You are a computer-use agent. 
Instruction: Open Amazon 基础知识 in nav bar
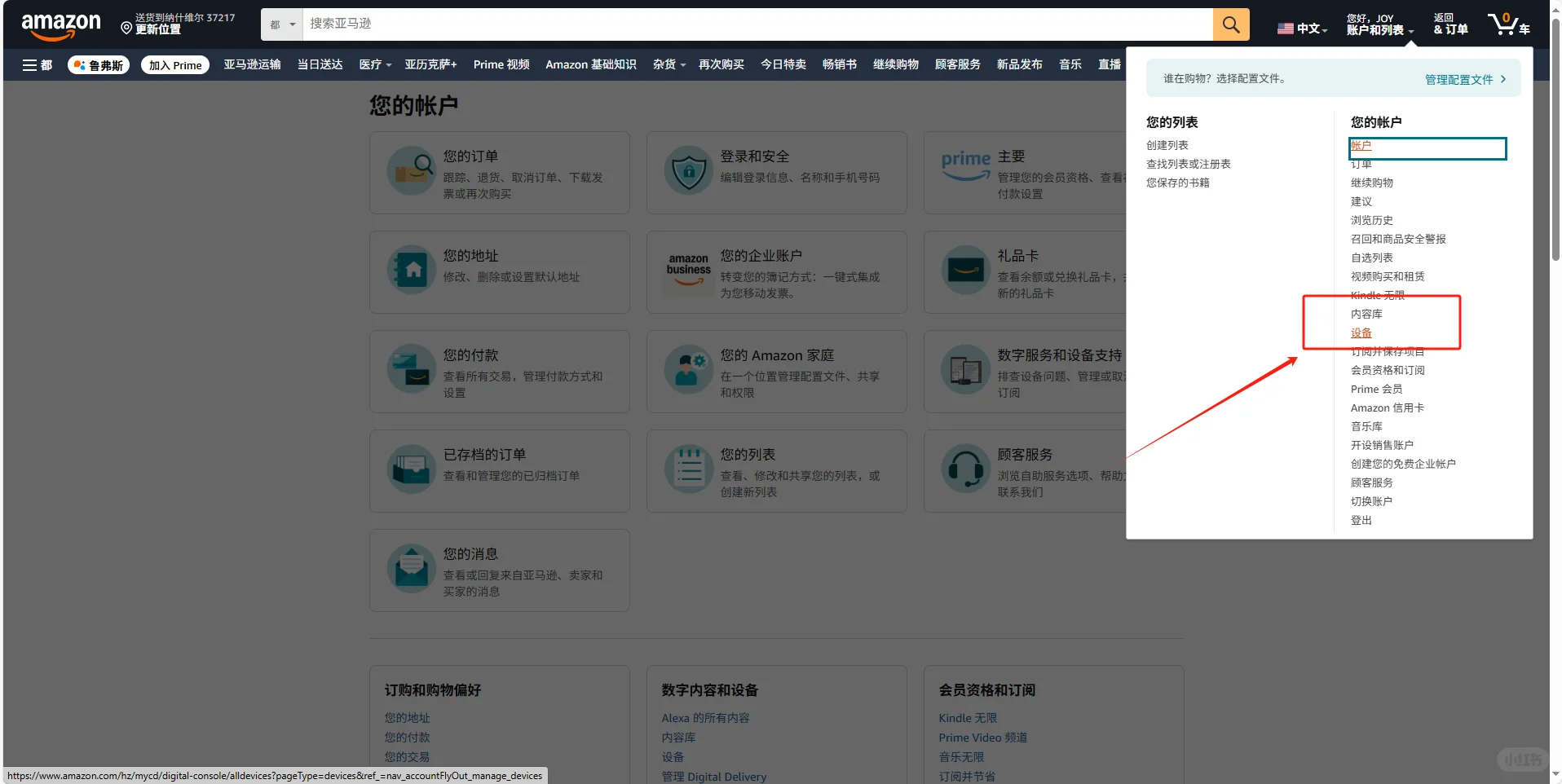pos(591,65)
